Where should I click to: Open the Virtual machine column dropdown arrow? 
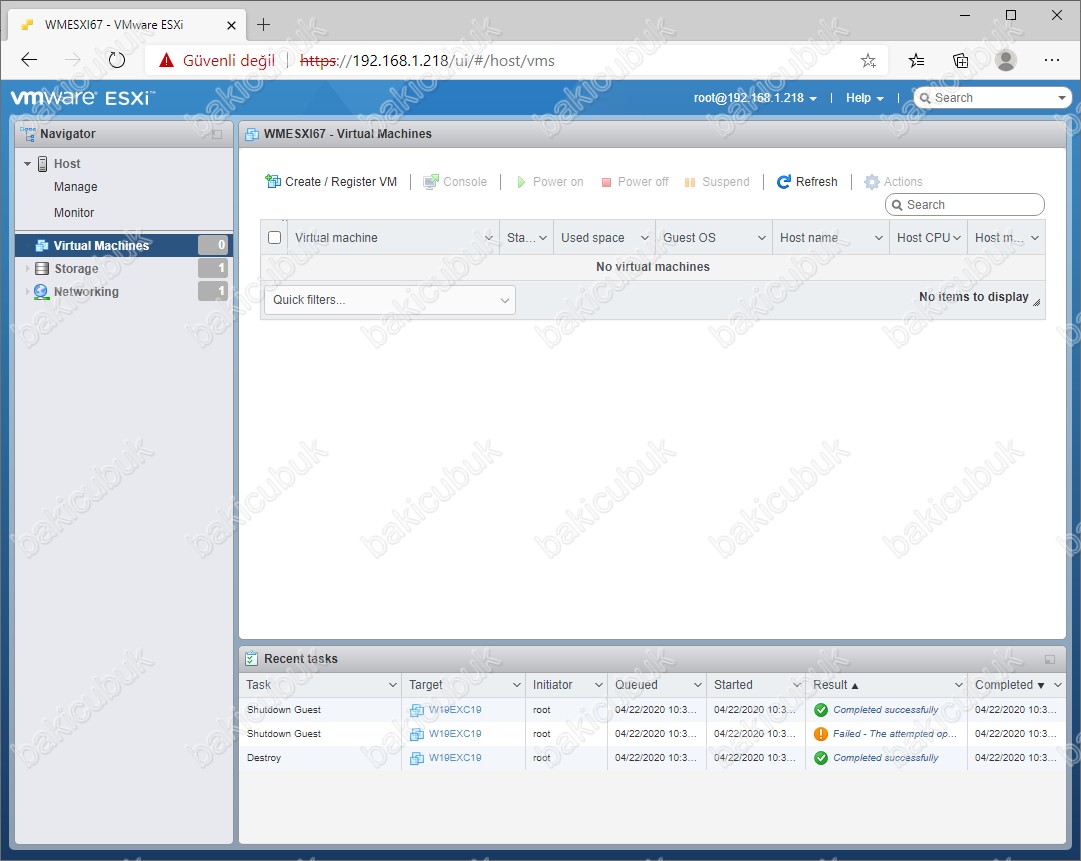(489, 238)
